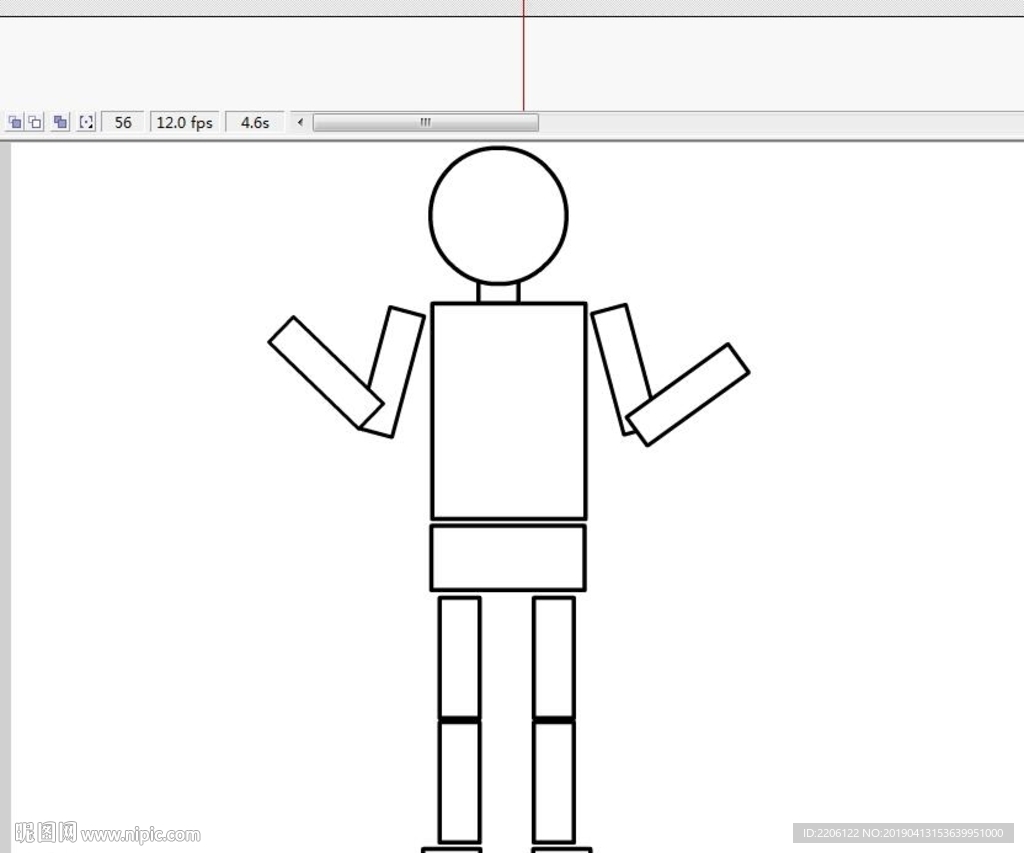Click the 12.0 fps frame rate field
Image resolution: width=1024 pixels, height=853 pixels.
(185, 122)
